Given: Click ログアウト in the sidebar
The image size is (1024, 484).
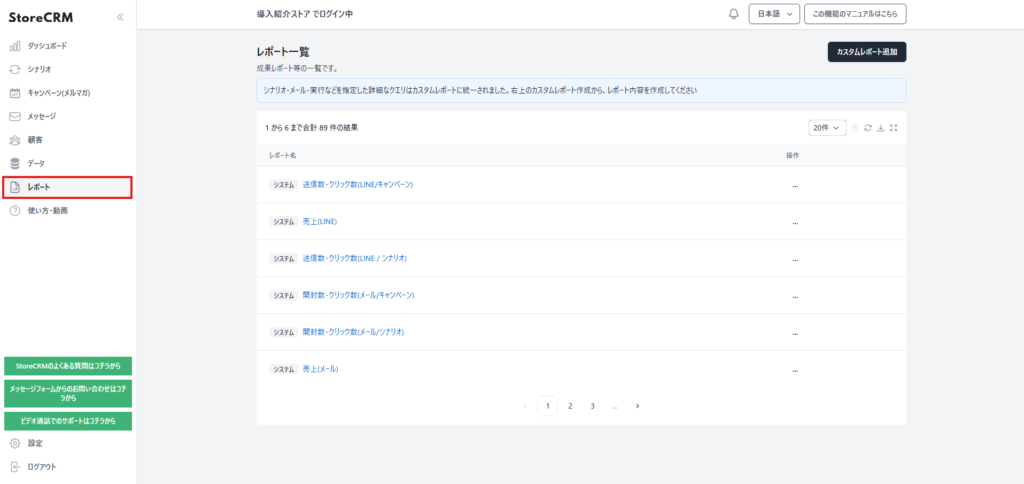Looking at the screenshot, I should pos(42,467).
